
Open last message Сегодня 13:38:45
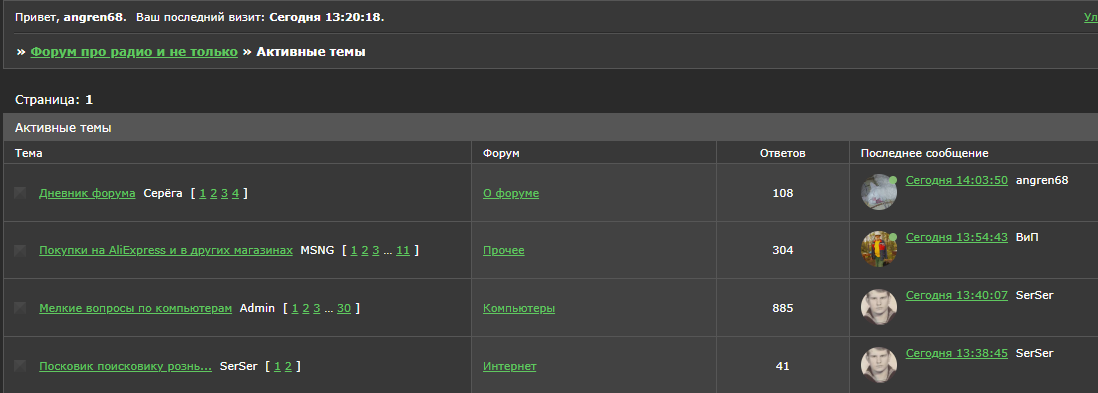pyautogui.click(x=957, y=353)
